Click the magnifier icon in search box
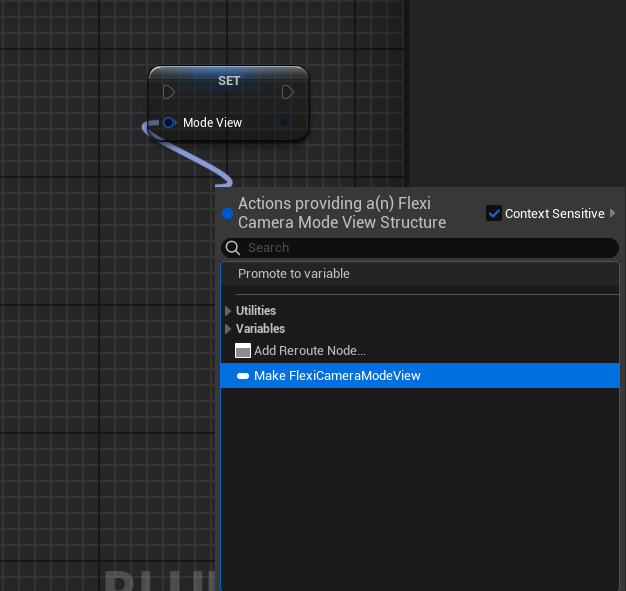This screenshot has height=591, width=626. coord(233,248)
